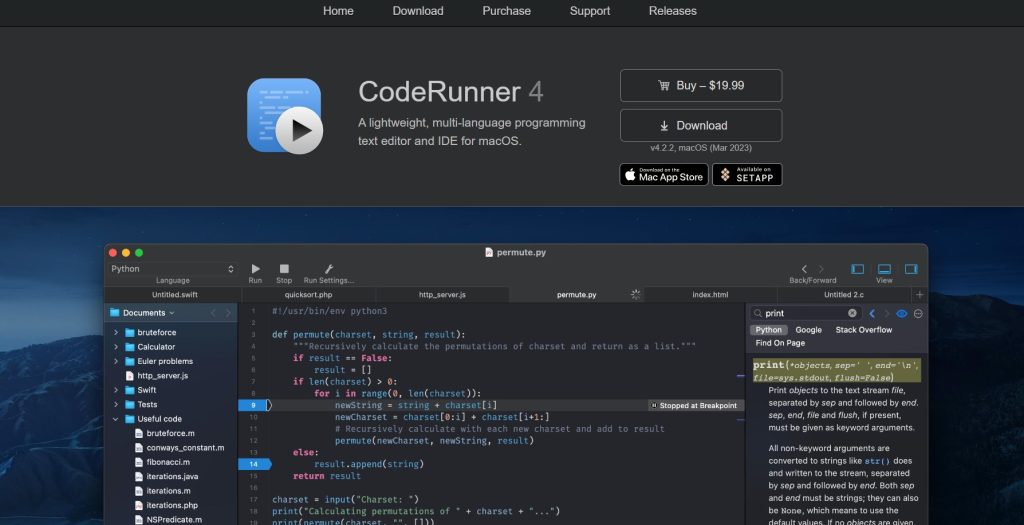Expand the Tests folder
The height and width of the screenshot is (525, 1024).
pos(116,404)
